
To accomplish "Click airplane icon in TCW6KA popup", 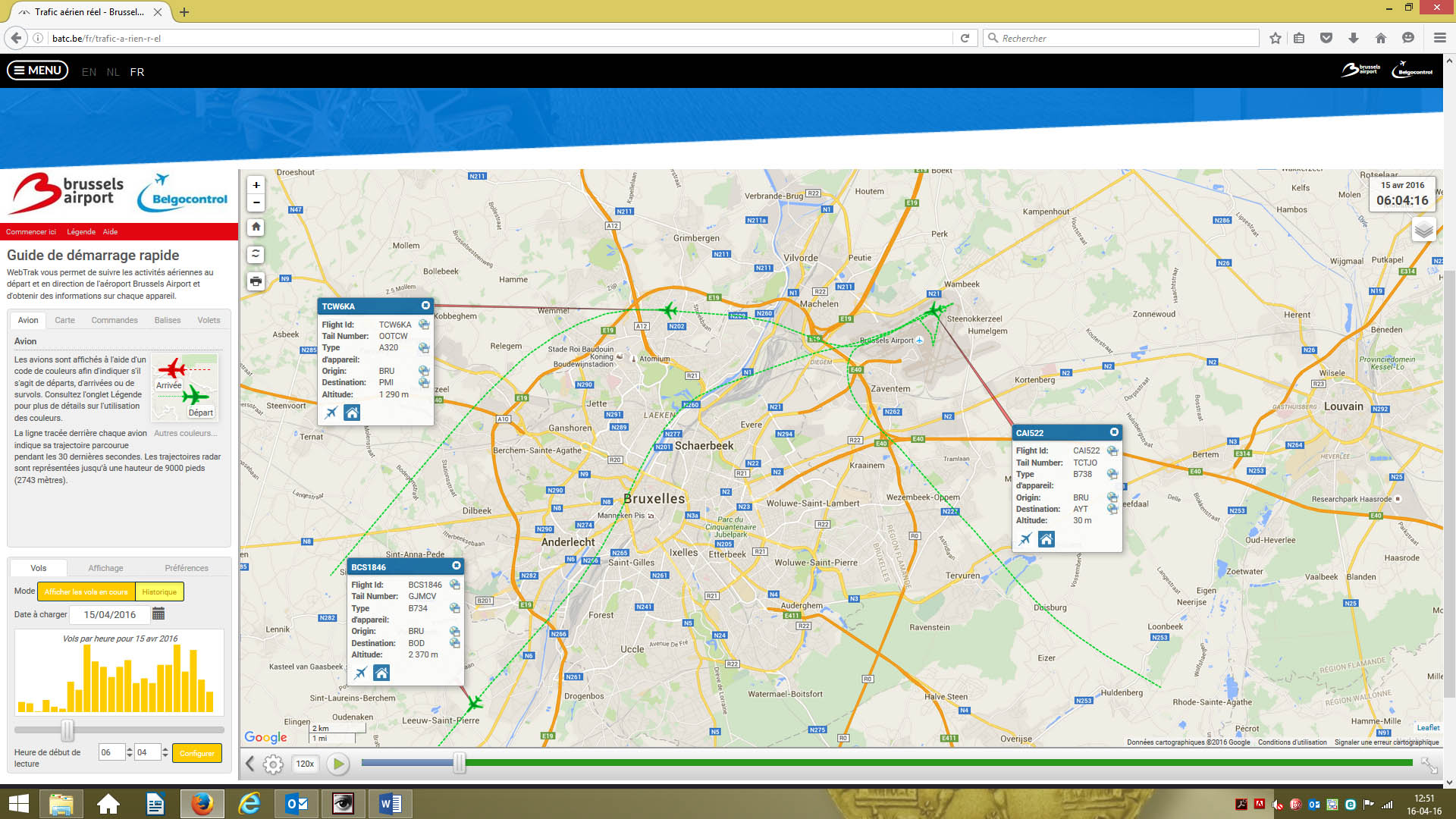I will 331,413.
